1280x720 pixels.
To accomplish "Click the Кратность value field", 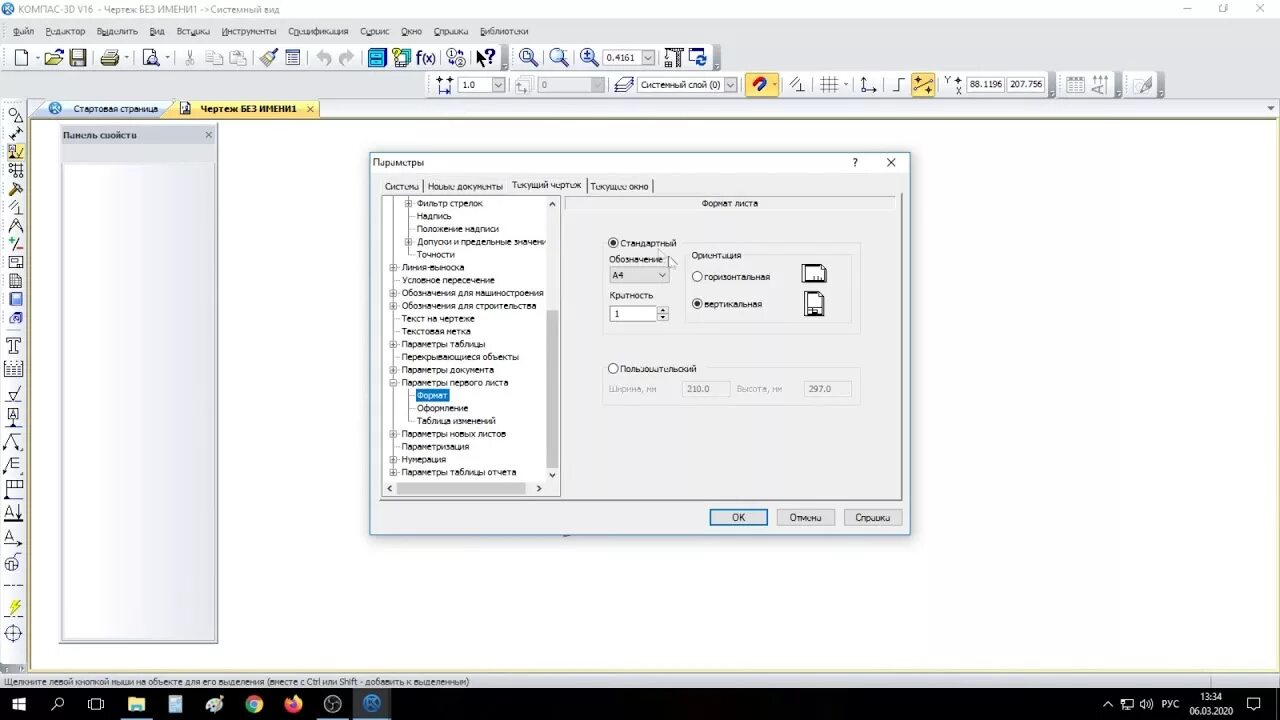I will 633,314.
